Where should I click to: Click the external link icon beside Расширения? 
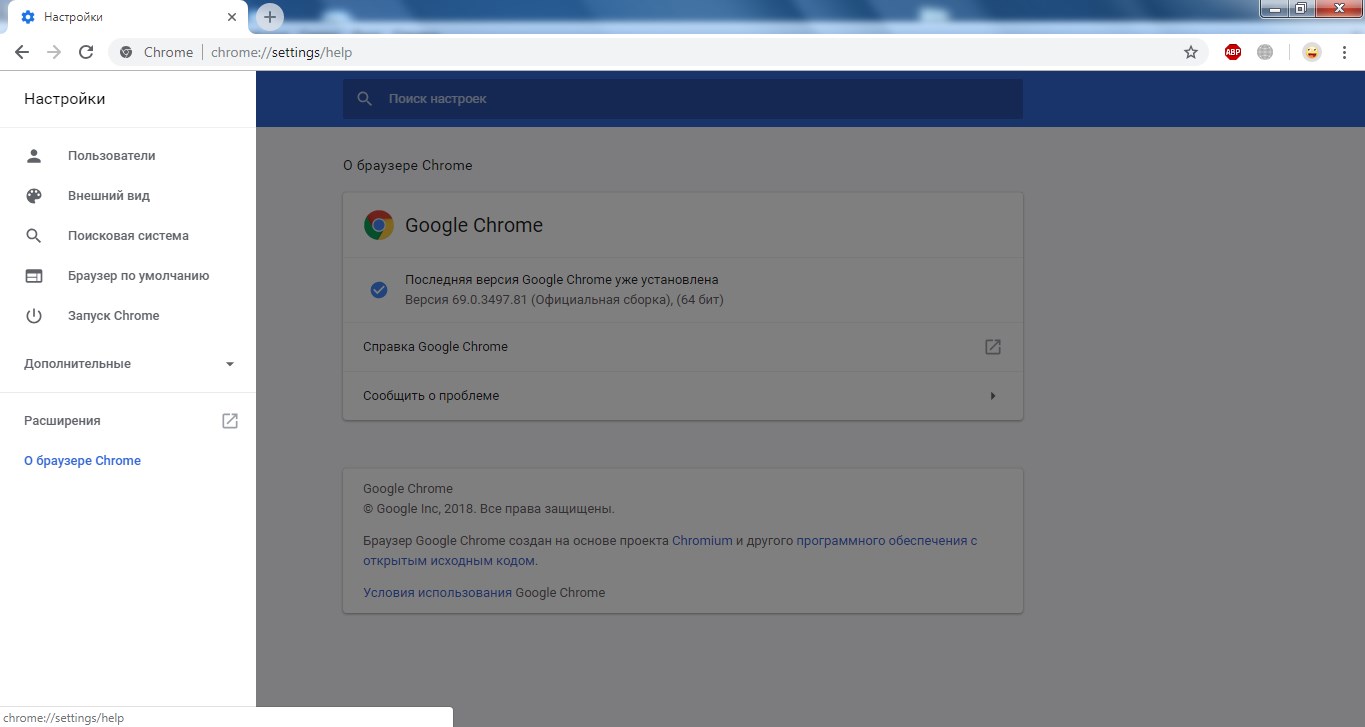[x=230, y=421]
